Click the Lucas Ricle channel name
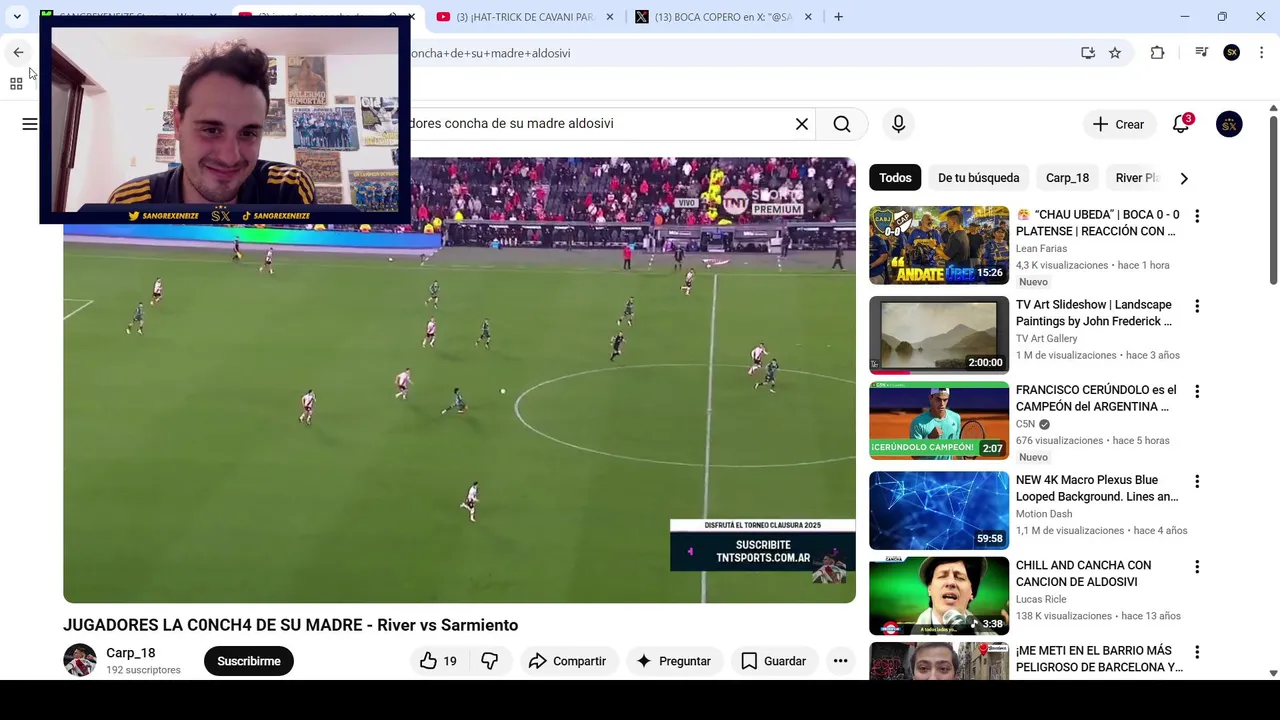 [1041, 599]
